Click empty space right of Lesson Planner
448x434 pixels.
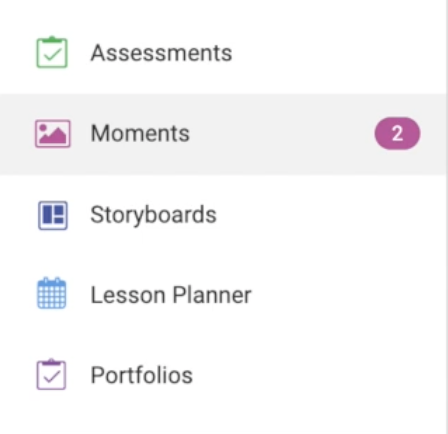pyautogui.click(x=348, y=295)
